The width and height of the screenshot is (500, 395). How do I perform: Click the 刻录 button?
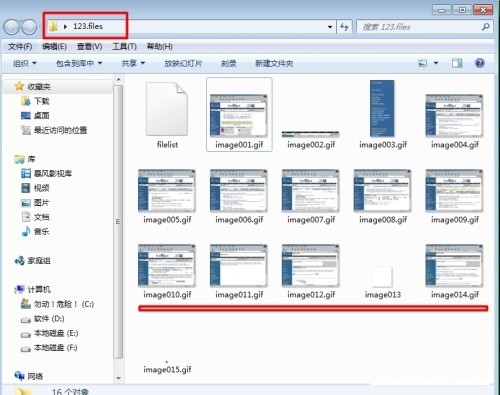pos(229,63)
